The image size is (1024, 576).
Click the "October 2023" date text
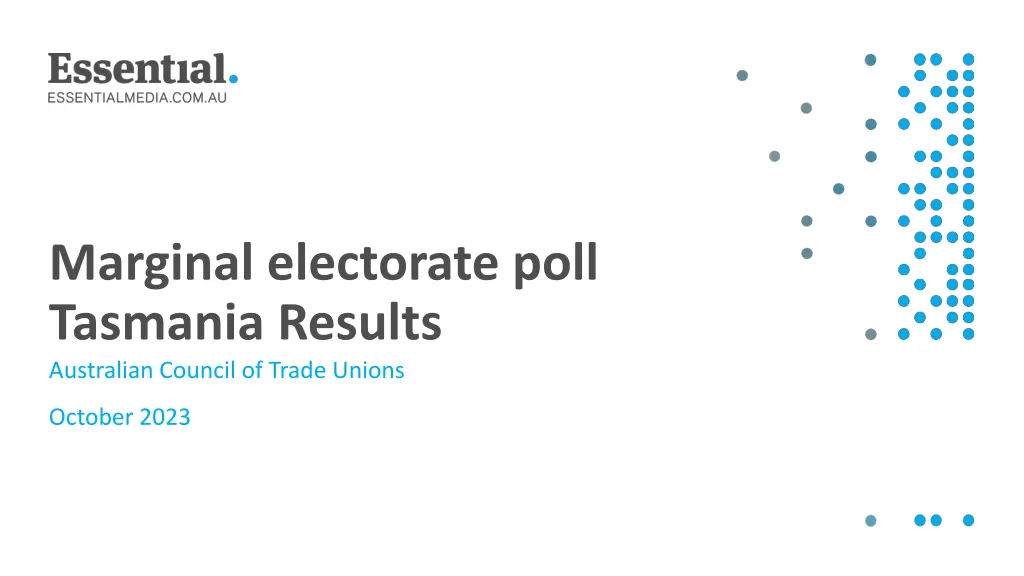pyautogui.click(x=119, y=417)
